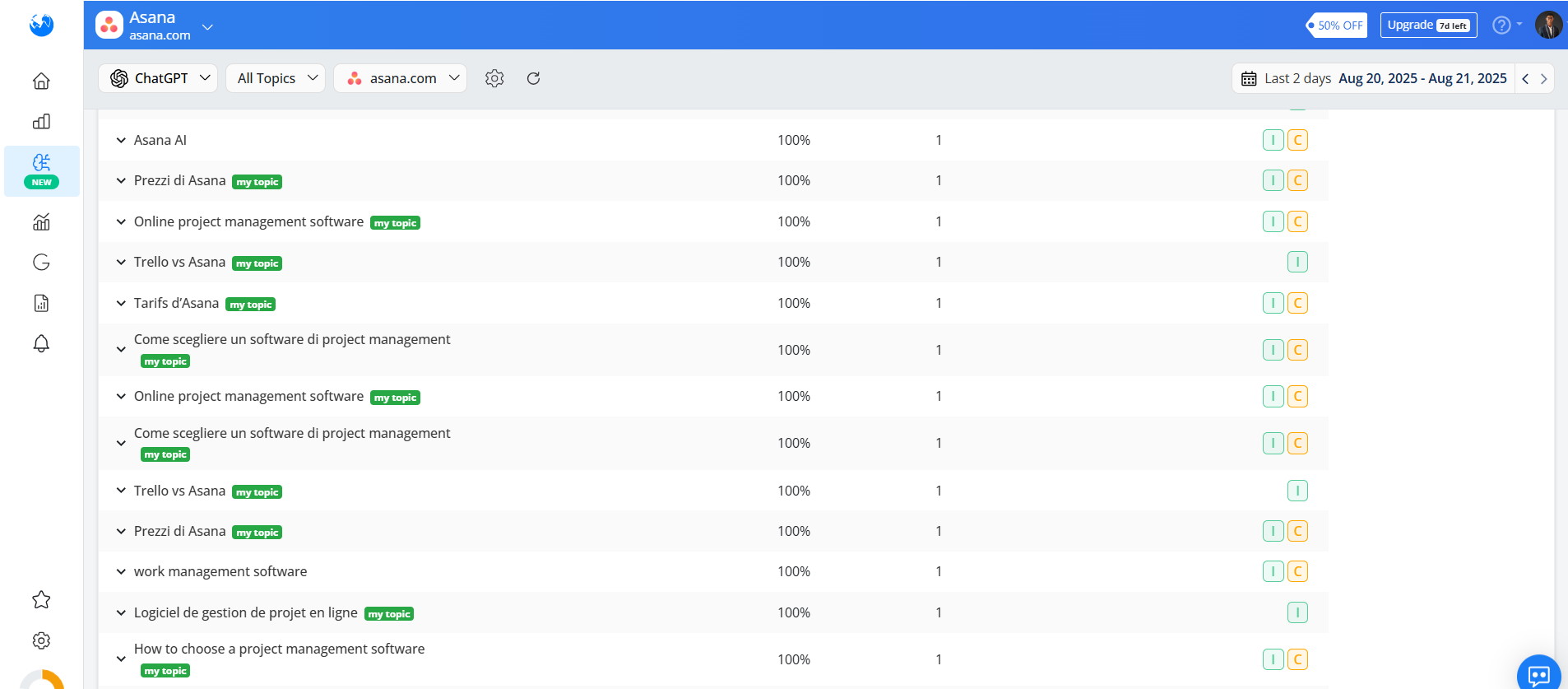Click the C badge in Tarifs d'Asana row
This screenshot has width=1568, height=689.
tap(1297, 303)
